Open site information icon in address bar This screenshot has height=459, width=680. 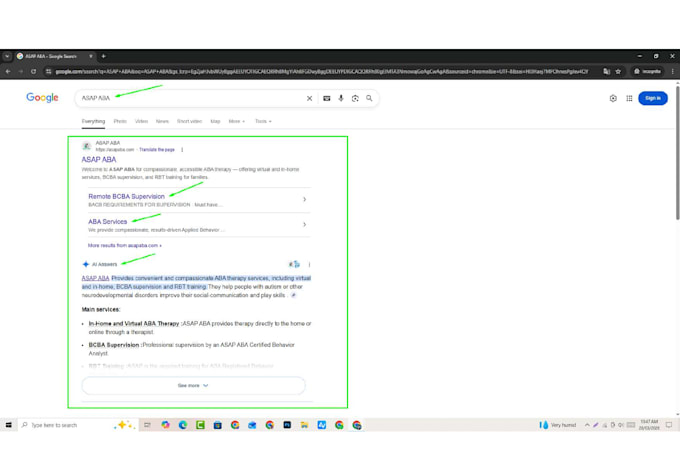click(x=48, y=71)
